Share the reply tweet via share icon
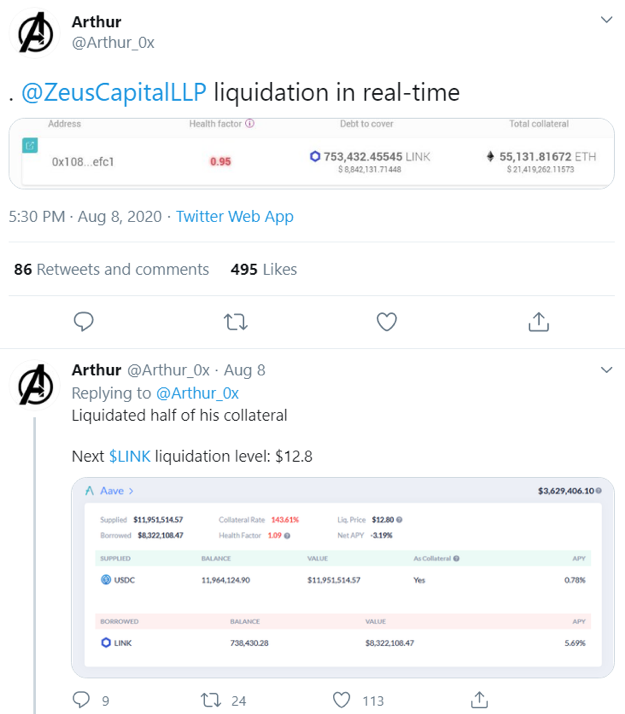The height and width of the screenshot is (714, 625). (x=479, y=700)
